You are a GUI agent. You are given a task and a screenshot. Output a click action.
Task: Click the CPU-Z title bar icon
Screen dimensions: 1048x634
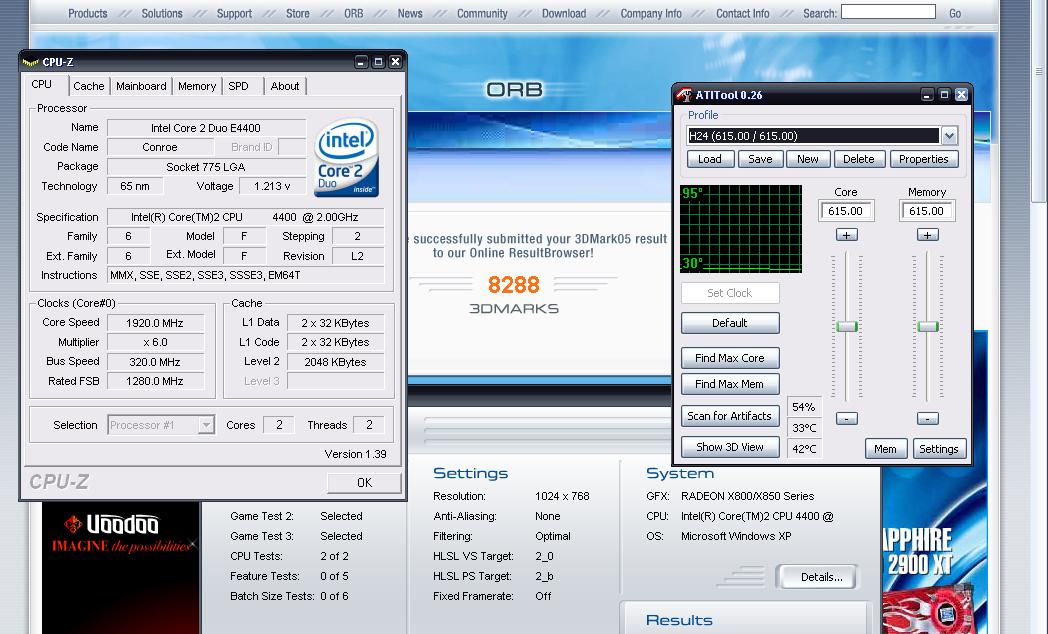point(30,62)
